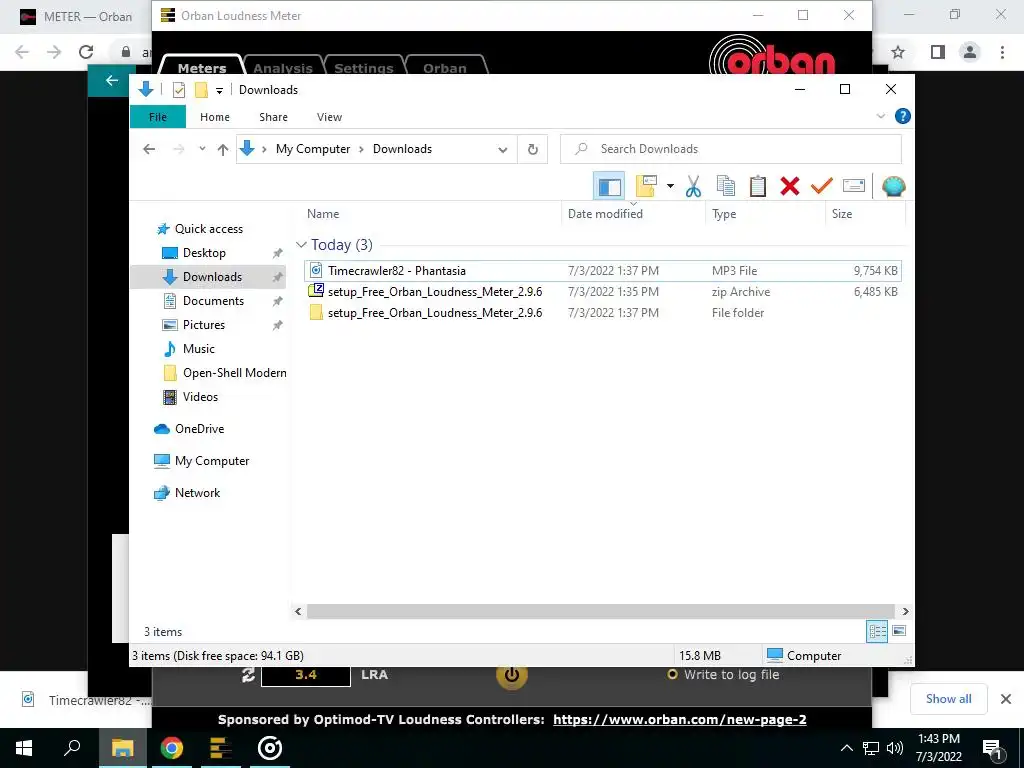Go back in File Explorer
Screen dimensions: 1024x768
click(x=149, y=149)
